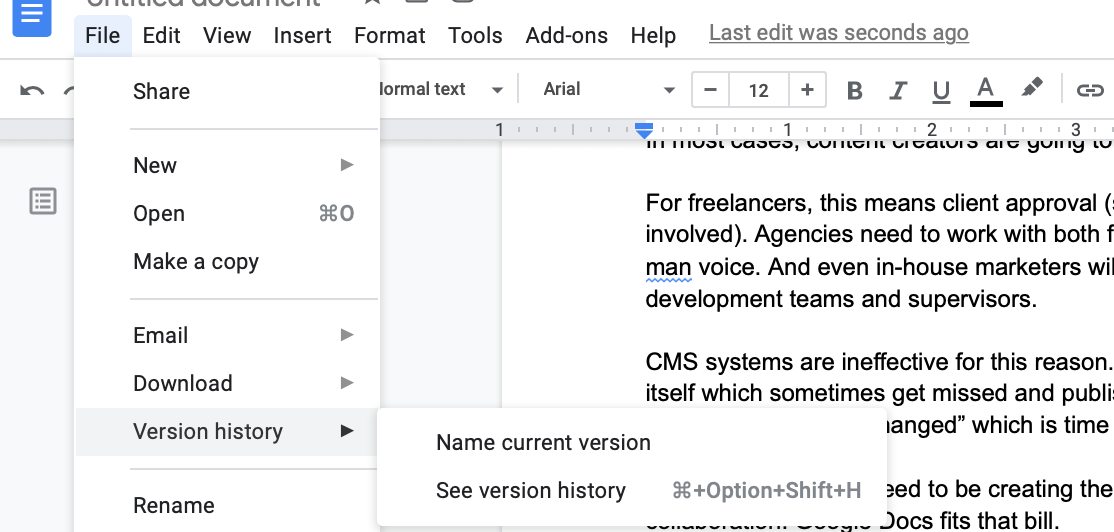Expand the New submenu

[x=227, y=165]
